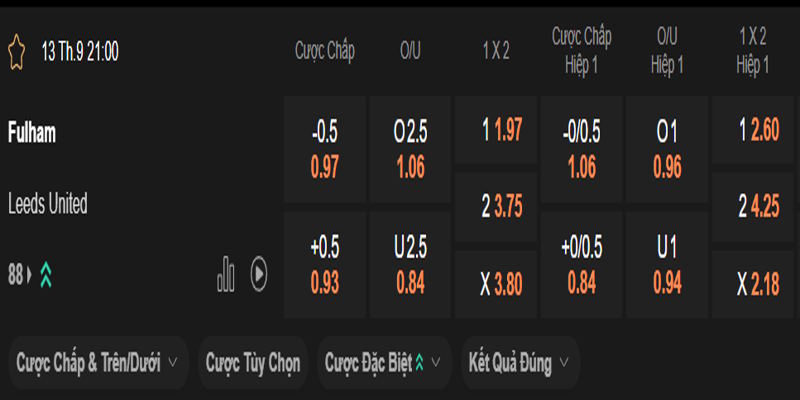Screen dimensions: 800x400
Task: Play live stream video icon
Action: point(258,274)
